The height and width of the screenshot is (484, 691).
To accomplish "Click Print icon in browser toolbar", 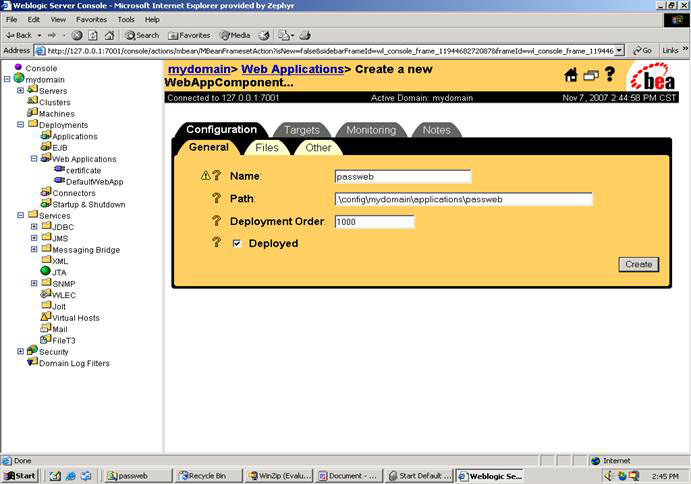I will coord(305,35).
